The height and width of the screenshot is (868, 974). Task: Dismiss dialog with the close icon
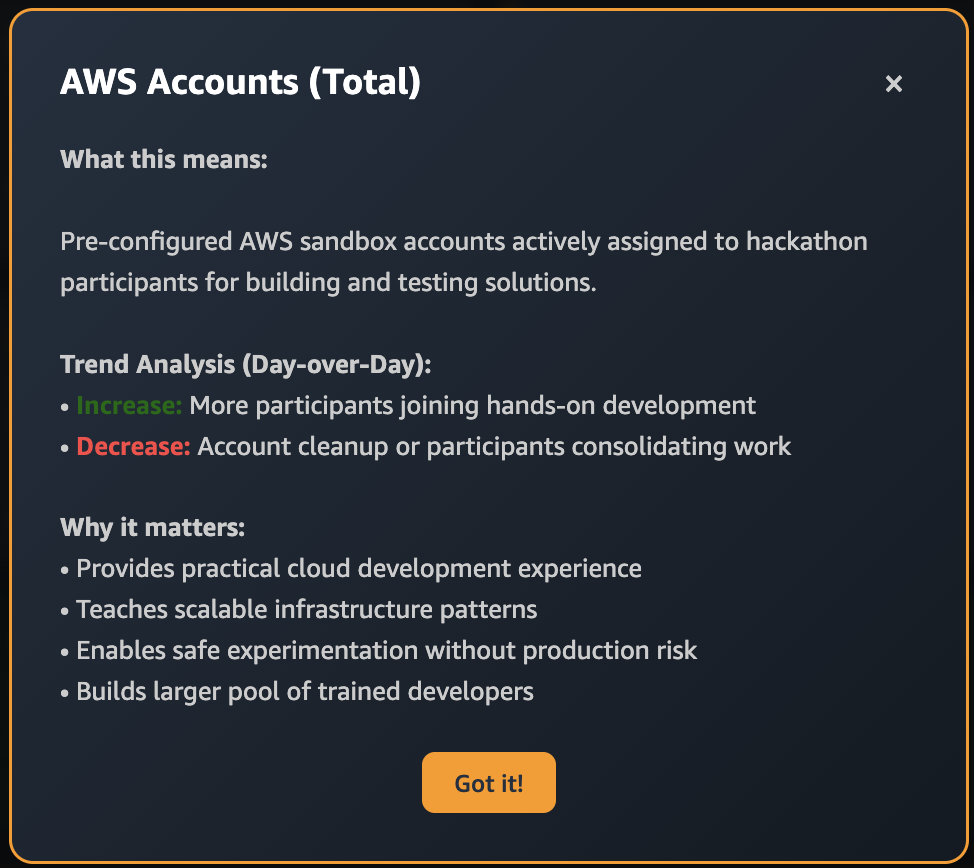[893, 84]
